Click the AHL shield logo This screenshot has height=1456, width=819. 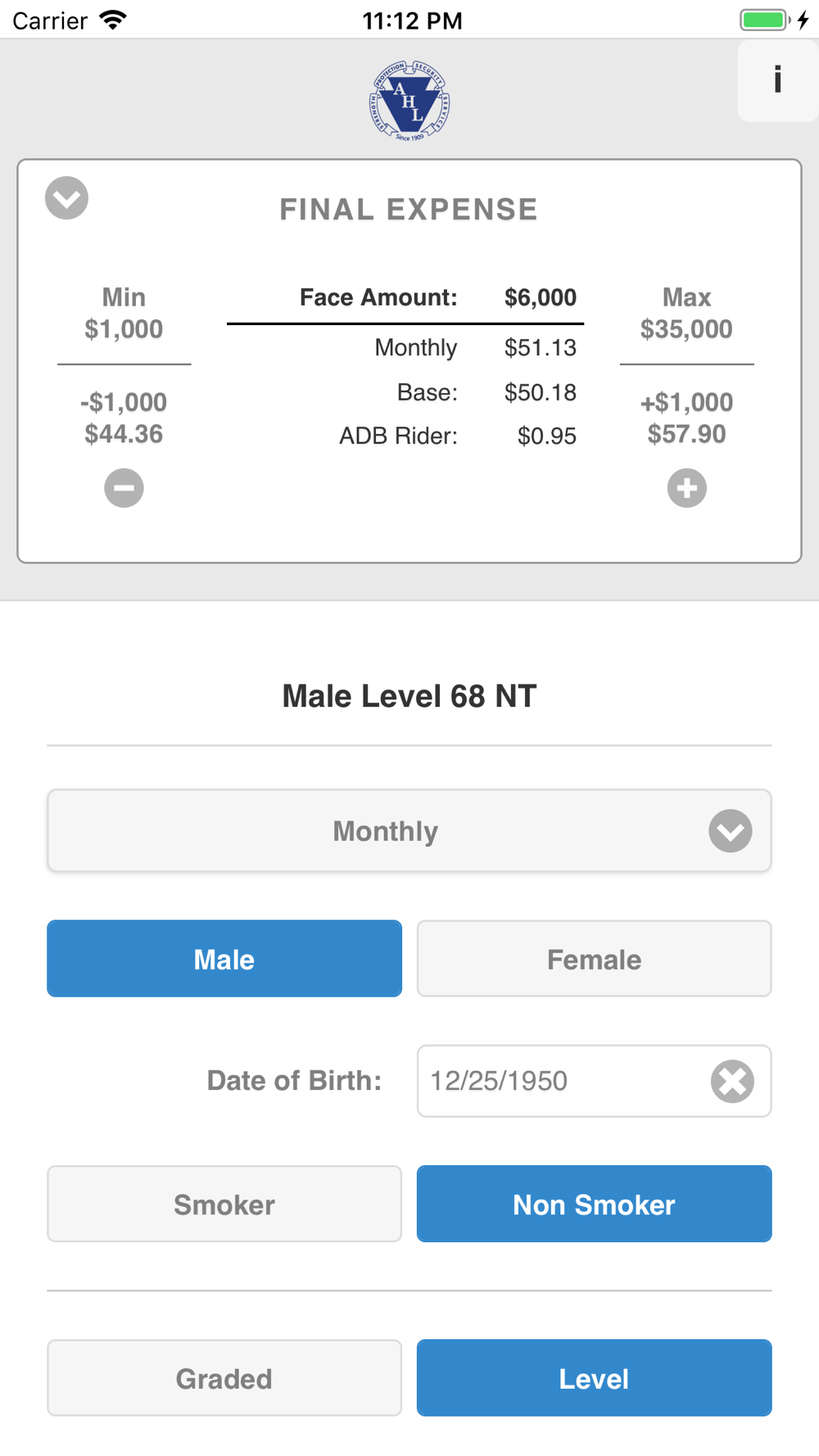pos(409,101)
